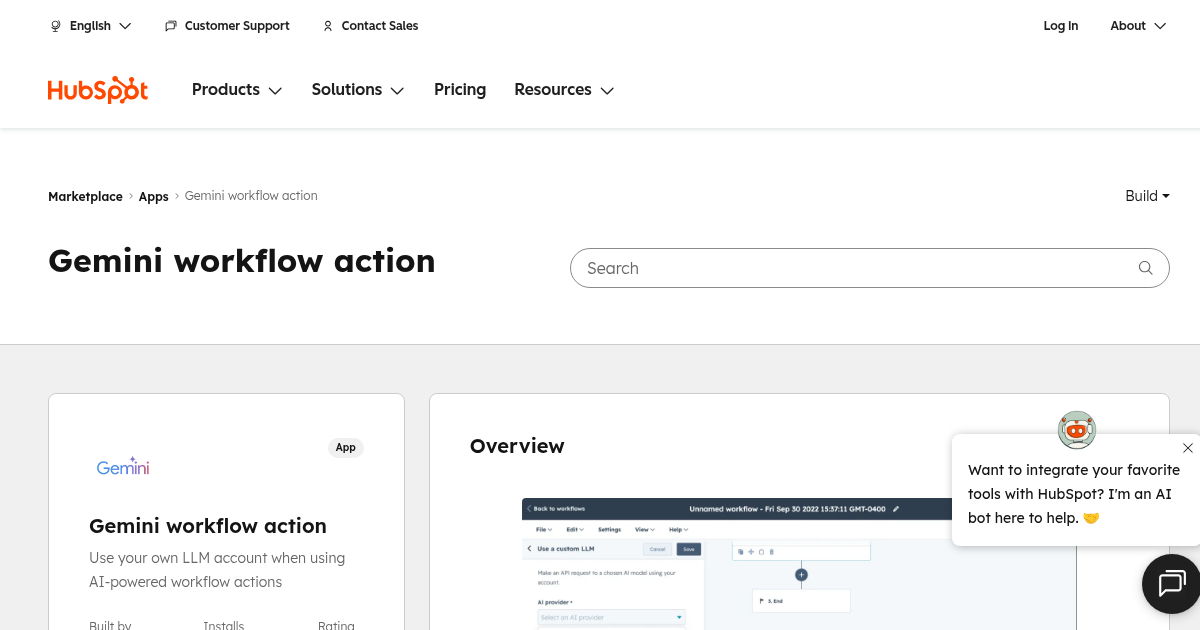The height and width of the screenshot is (630, 1200).
Task: Expand the Resources menu
Action: 564,90
